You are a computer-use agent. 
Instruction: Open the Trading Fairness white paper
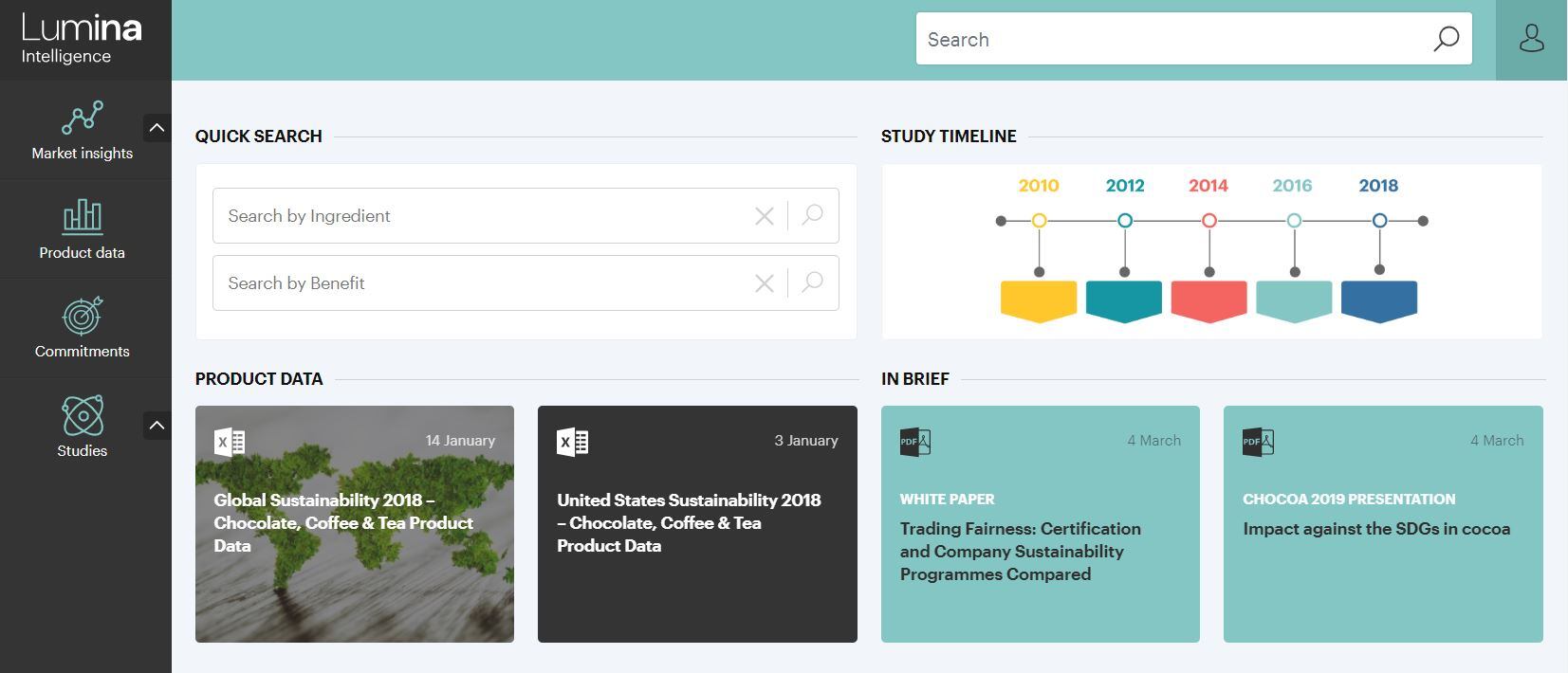pyautogui.click(x=1040, y=551)
